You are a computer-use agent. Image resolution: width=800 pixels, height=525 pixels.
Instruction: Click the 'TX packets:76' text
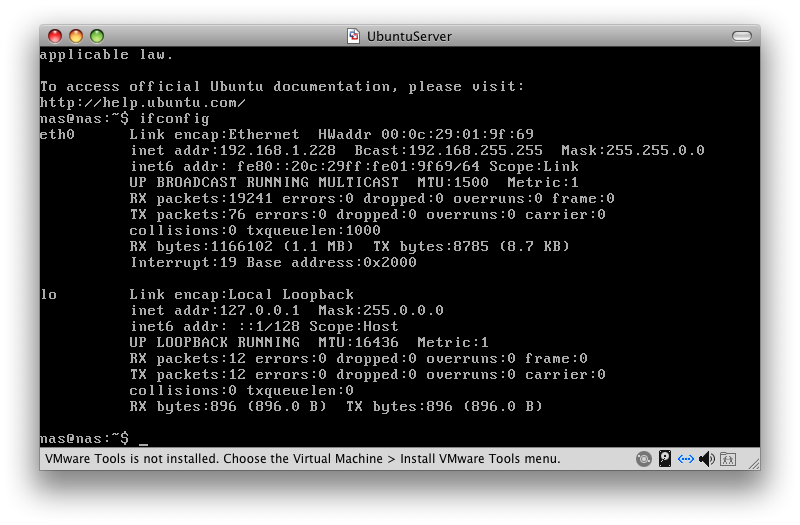click(188, 214)
